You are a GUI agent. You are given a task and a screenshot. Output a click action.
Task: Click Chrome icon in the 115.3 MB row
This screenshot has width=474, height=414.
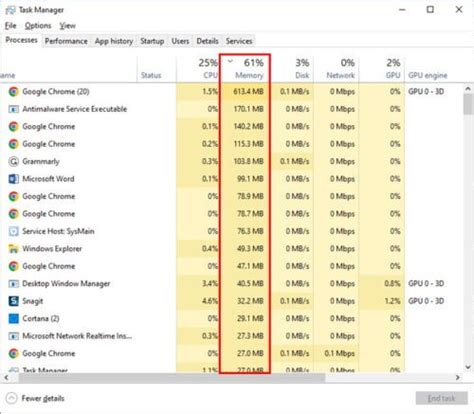[x=14, y=144]
